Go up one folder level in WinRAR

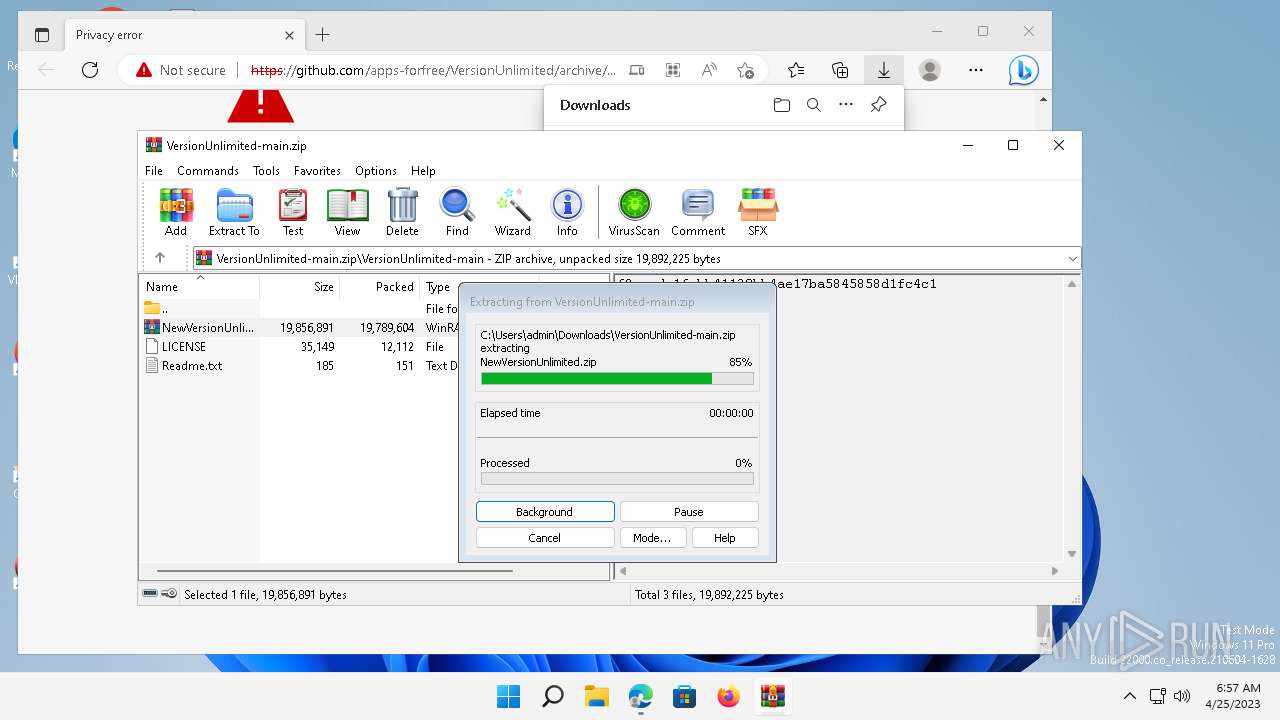160,258
